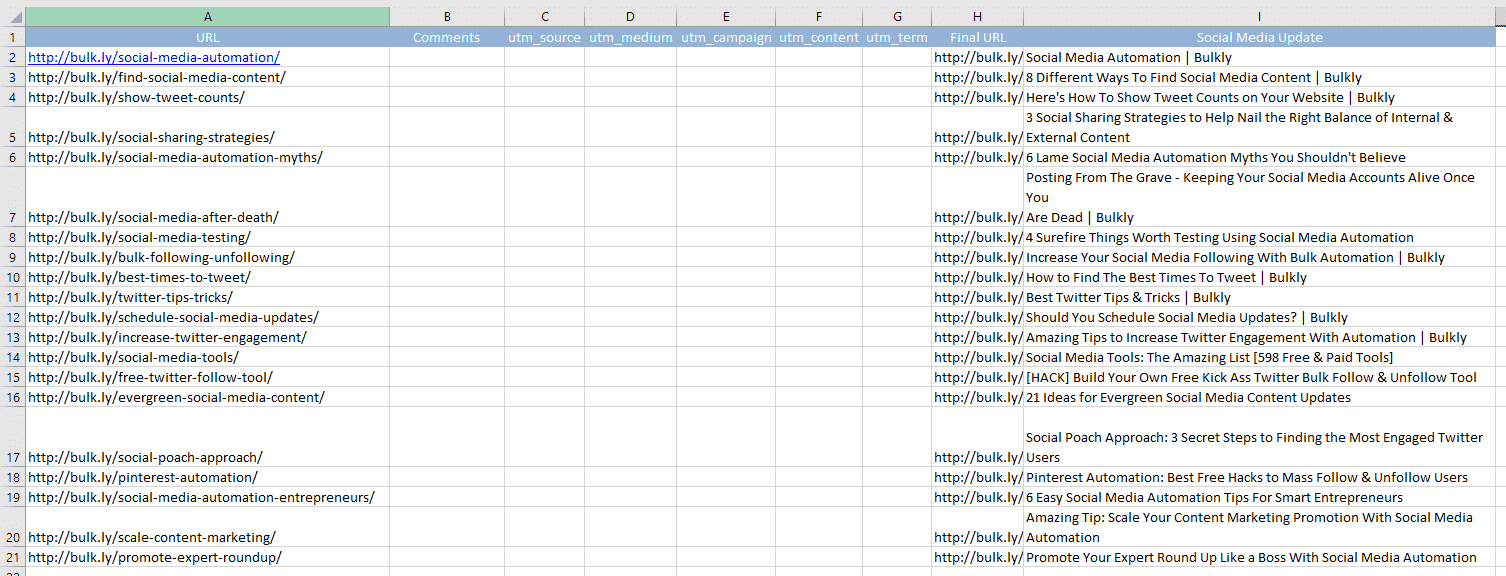Select the Social Media Update header cell
The width and height of the screenshot is (1506, 576).
[1259, 37]
